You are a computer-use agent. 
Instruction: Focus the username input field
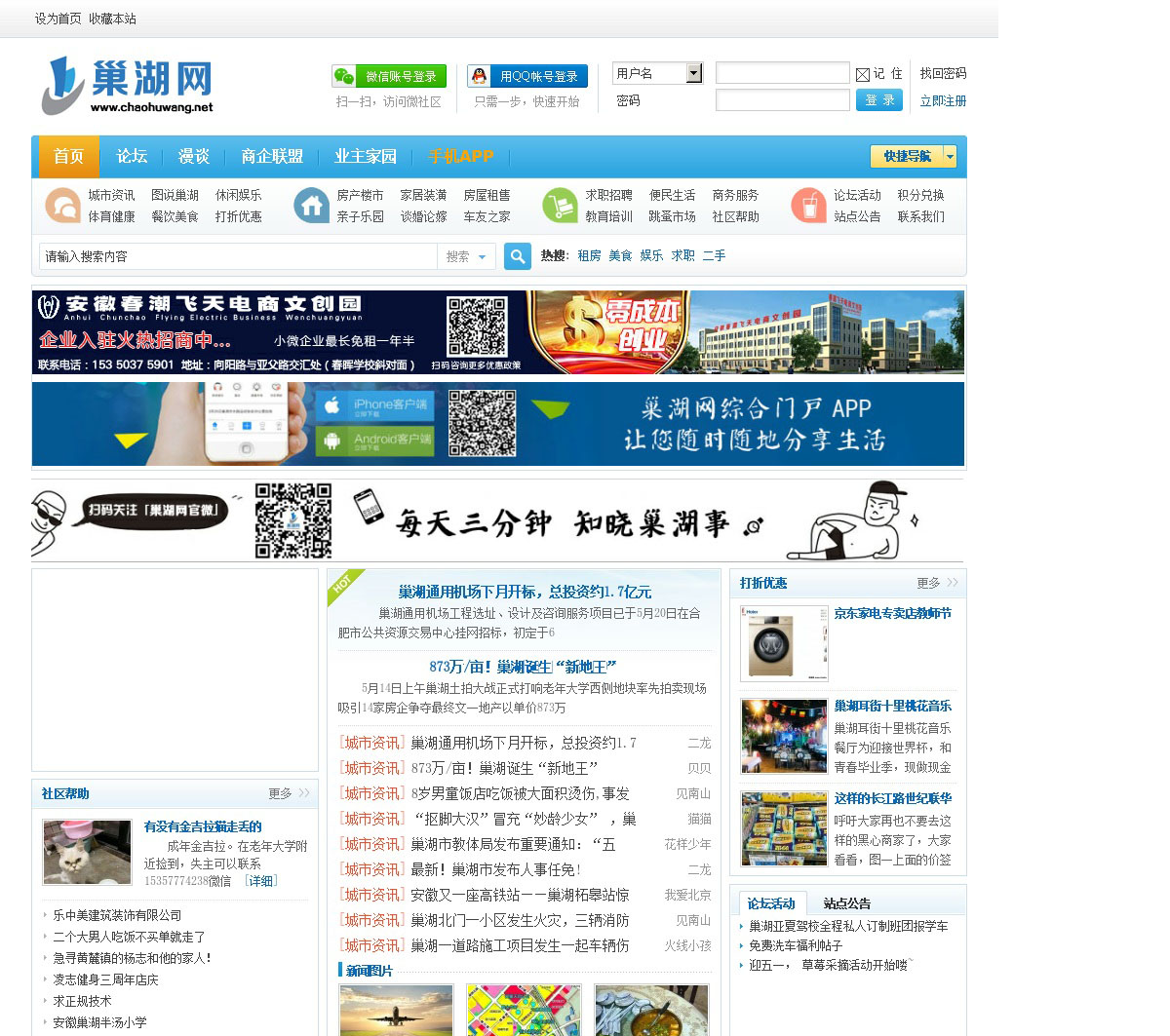(783, 73)
